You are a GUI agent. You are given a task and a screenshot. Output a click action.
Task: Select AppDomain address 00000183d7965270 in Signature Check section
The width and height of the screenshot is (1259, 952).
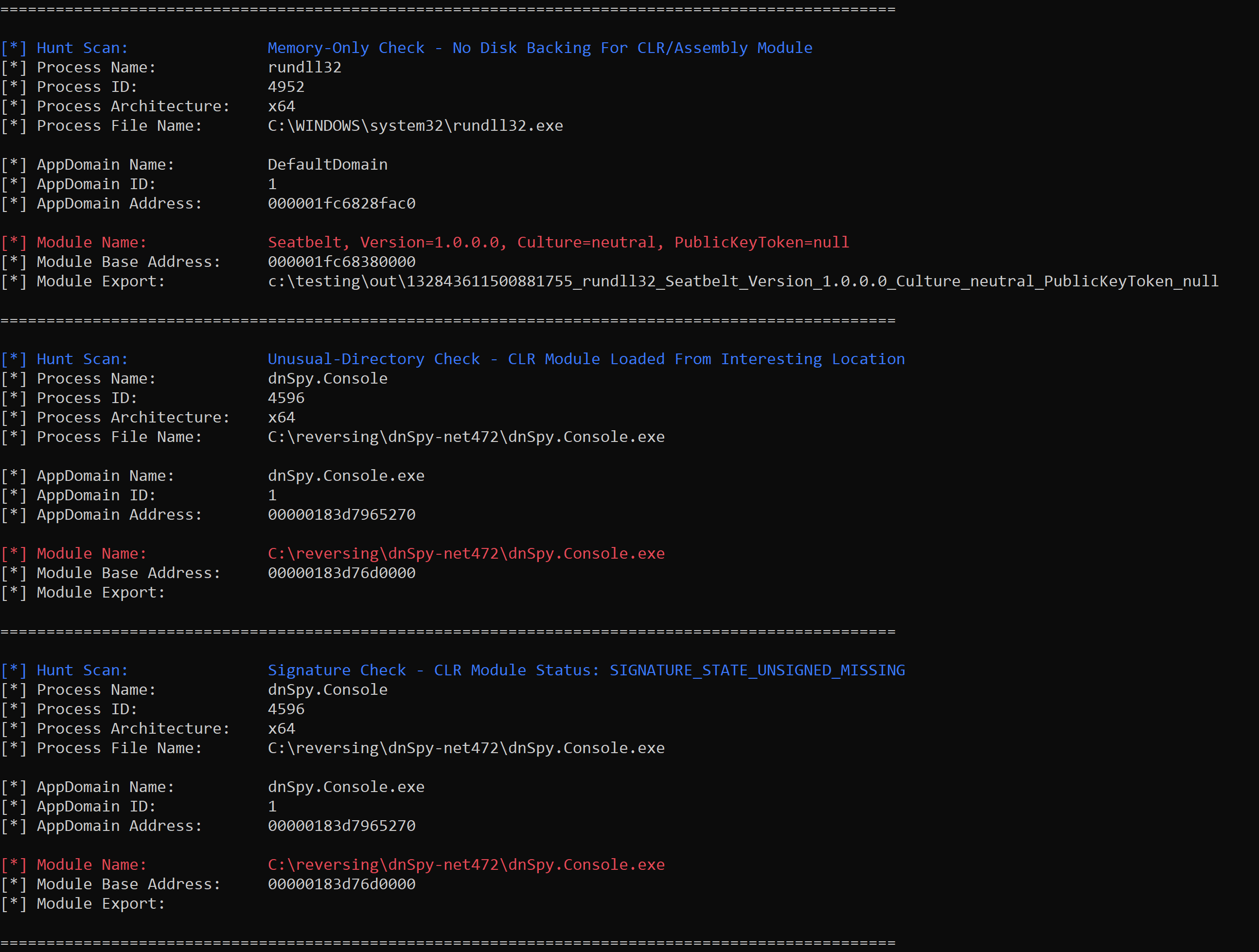[341, 826]
